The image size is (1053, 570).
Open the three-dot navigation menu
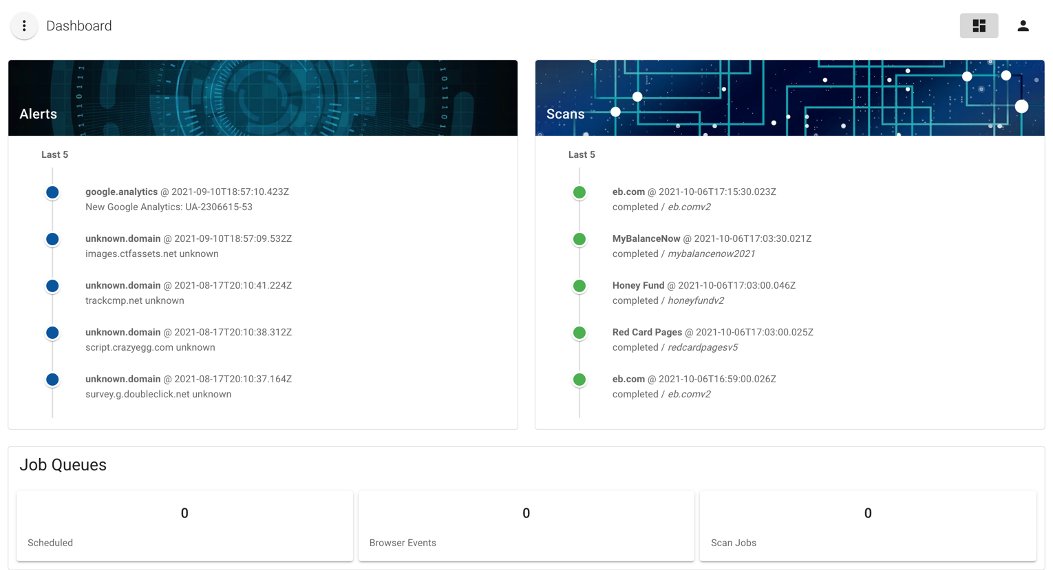(x=24, y=26)
